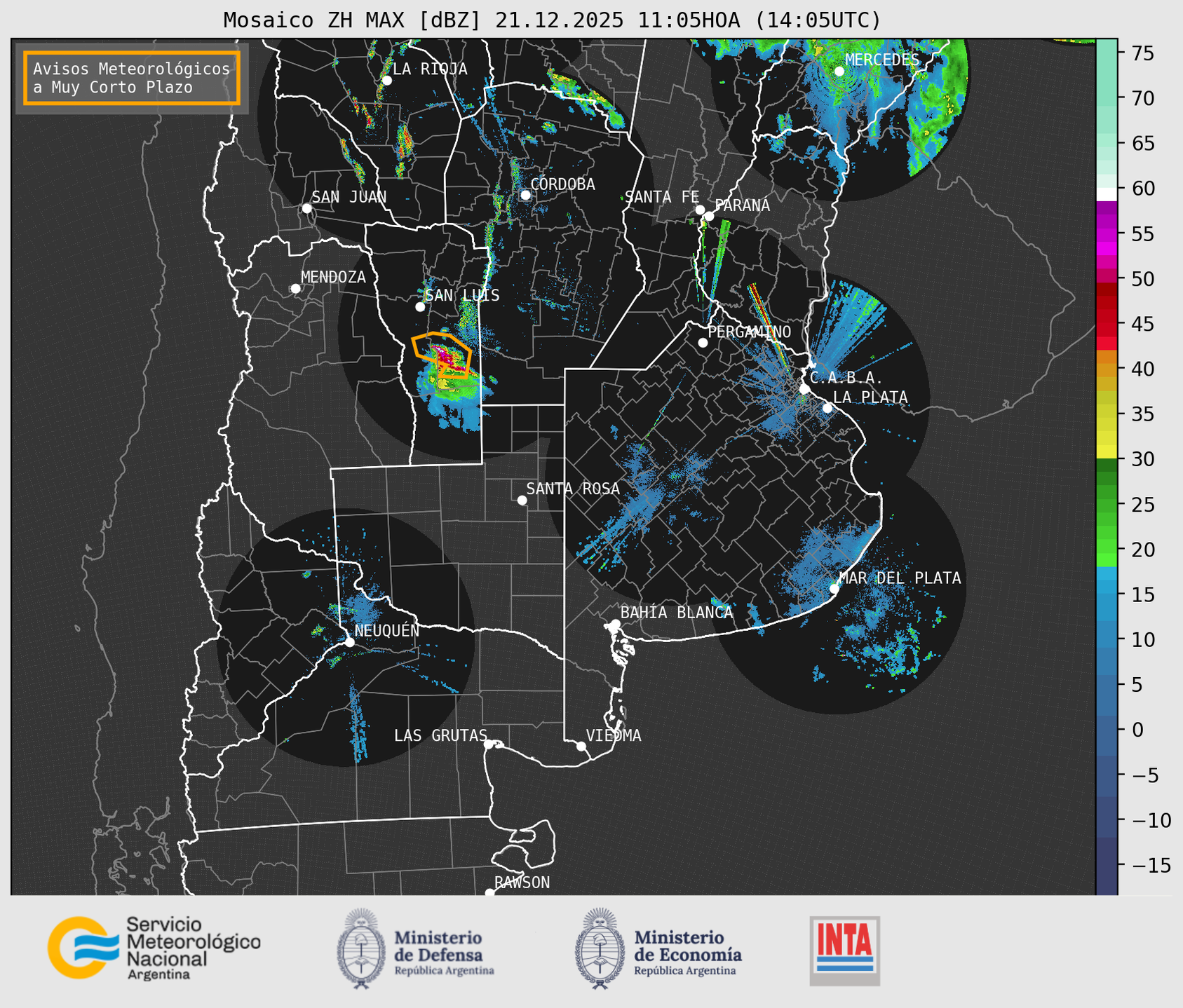Viewport: 1183px width, 1008px height.
Task: Pick the green 25 dBZ band on colorbar
Action: 1106,504
